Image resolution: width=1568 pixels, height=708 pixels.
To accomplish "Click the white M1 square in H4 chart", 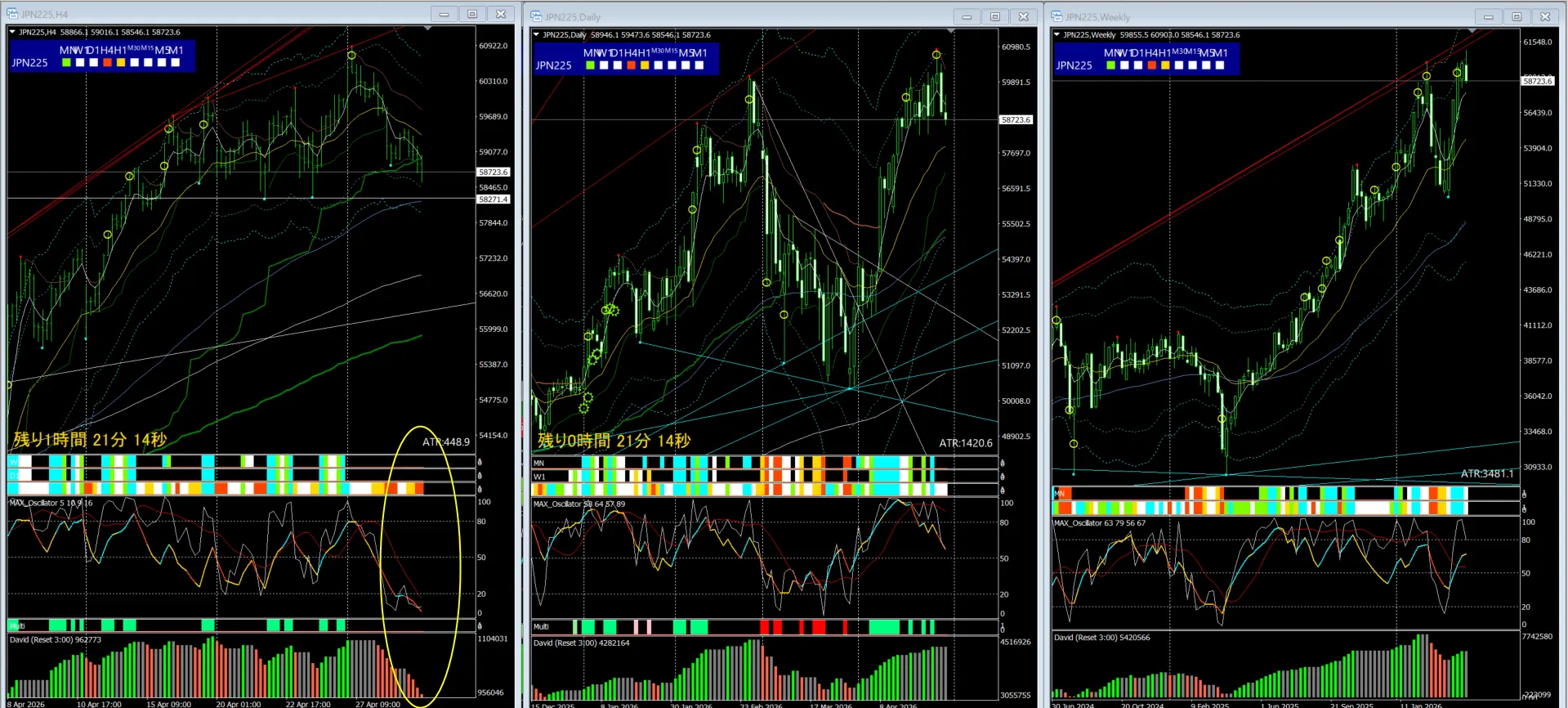I will click(x=176, y=62).
